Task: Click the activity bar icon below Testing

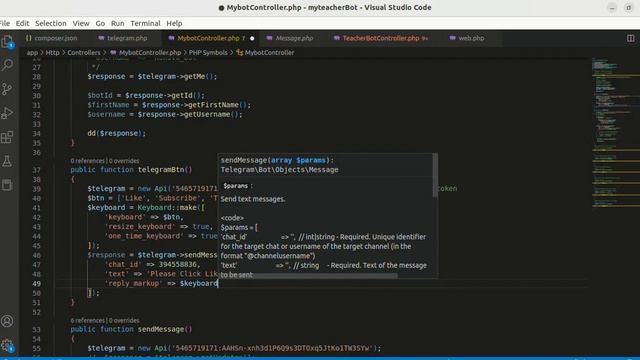Action: click(x=7, y=185)
